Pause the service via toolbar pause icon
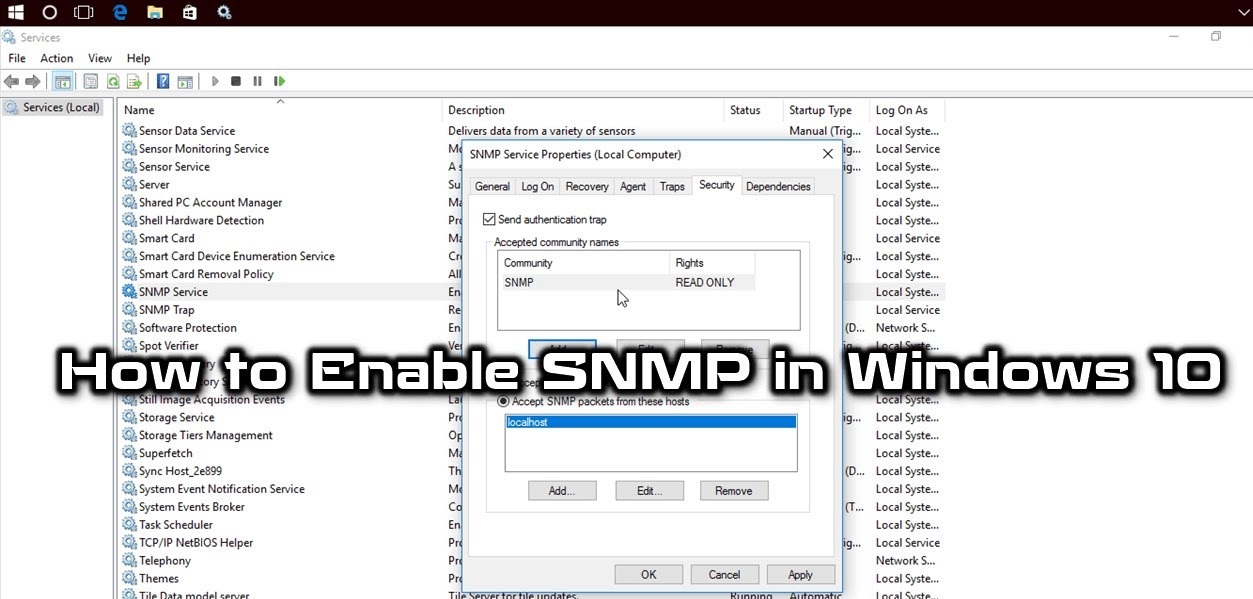This screenshot has width=1253, height=599. (x=257, y=81)
